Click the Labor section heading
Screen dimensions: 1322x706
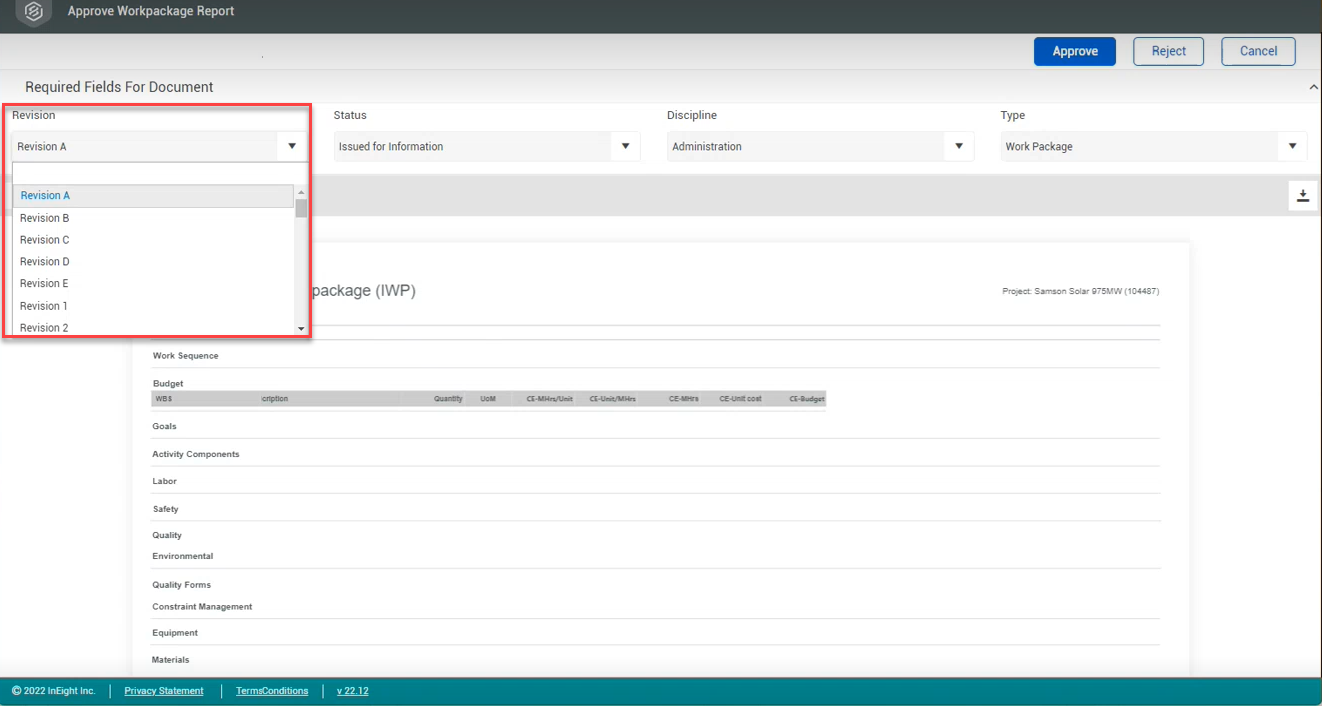click(x=164, y=482)
